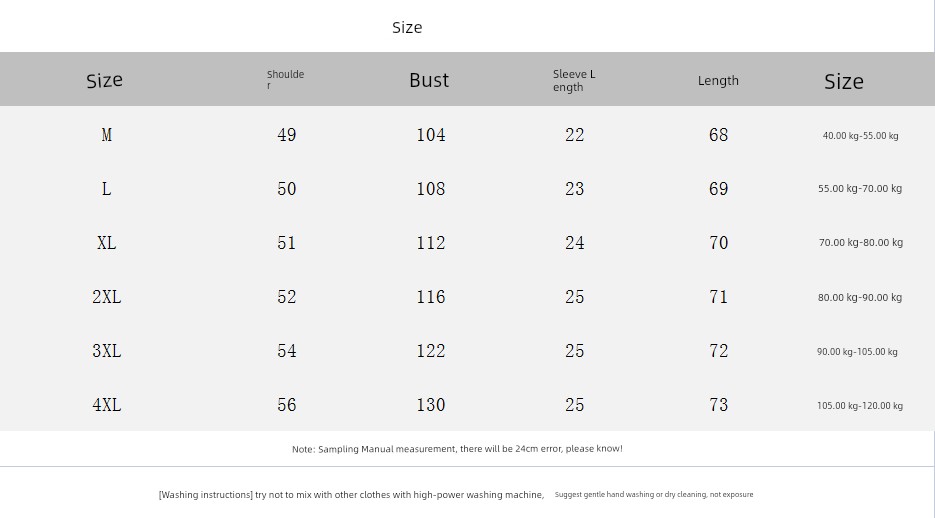This screenshot has height=518, width=935.
Task: Click the 'Size' title above the table
Action: click(407, 27)
